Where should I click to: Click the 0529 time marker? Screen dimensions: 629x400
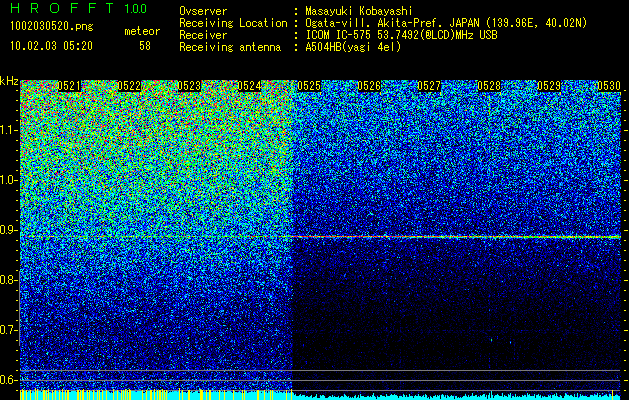(549, 86)
